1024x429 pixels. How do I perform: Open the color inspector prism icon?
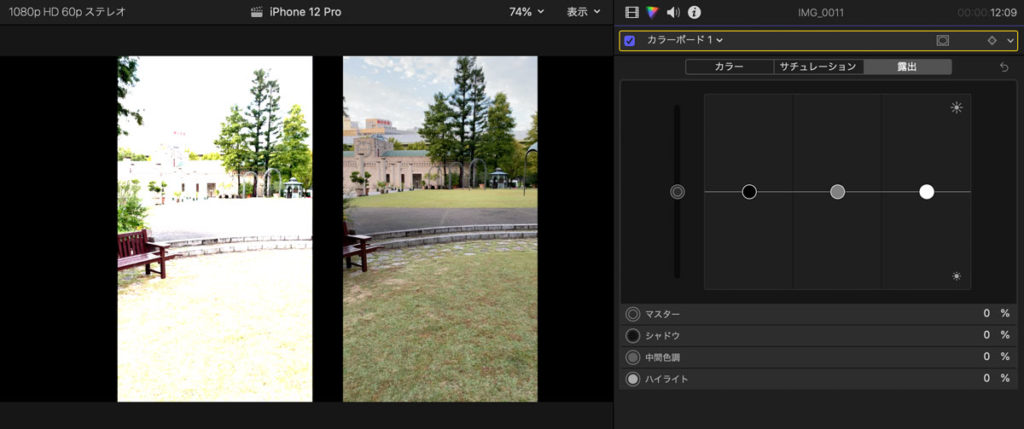(x=652, y=12)
